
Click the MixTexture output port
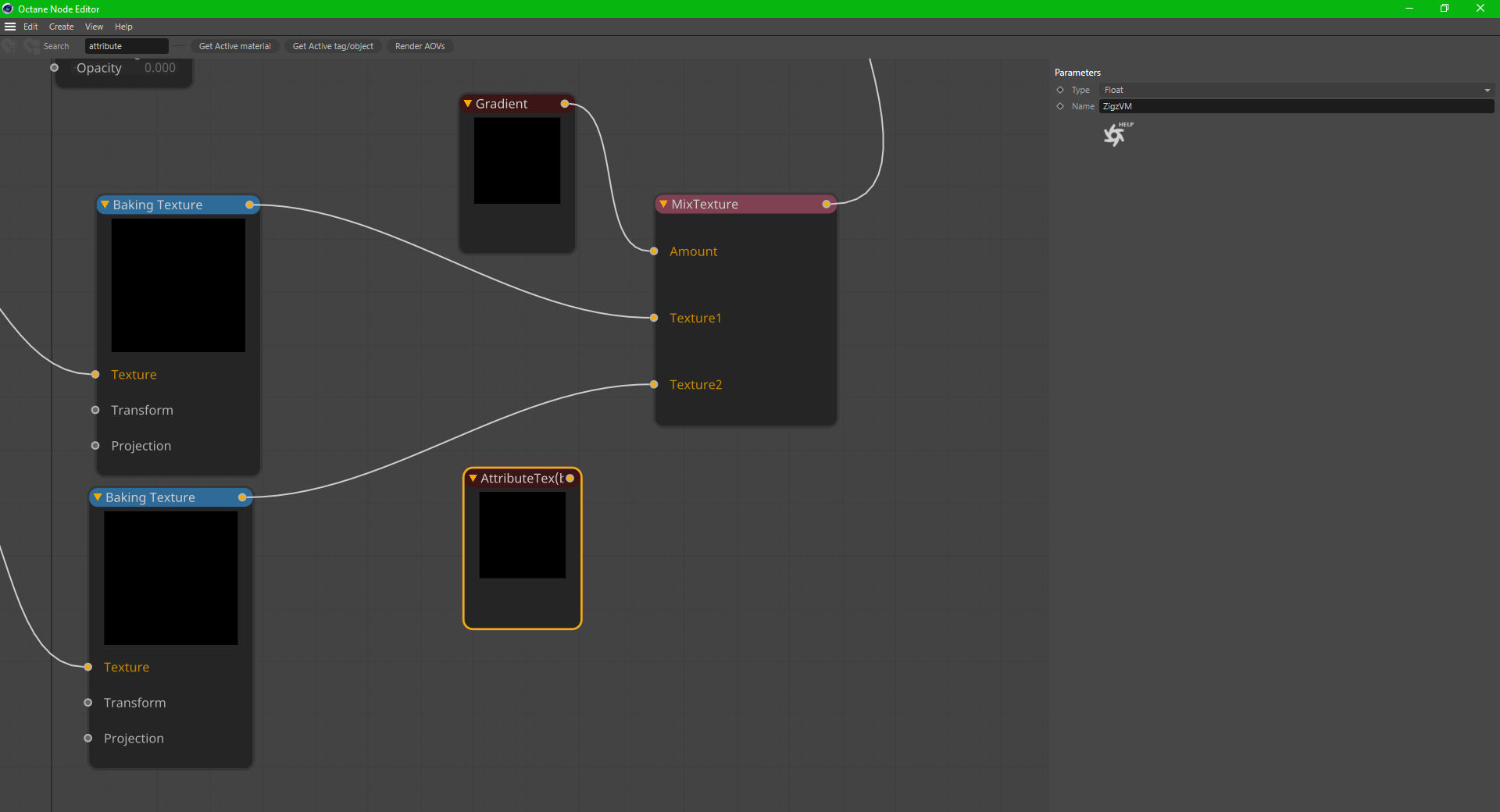tap(826, 205)
